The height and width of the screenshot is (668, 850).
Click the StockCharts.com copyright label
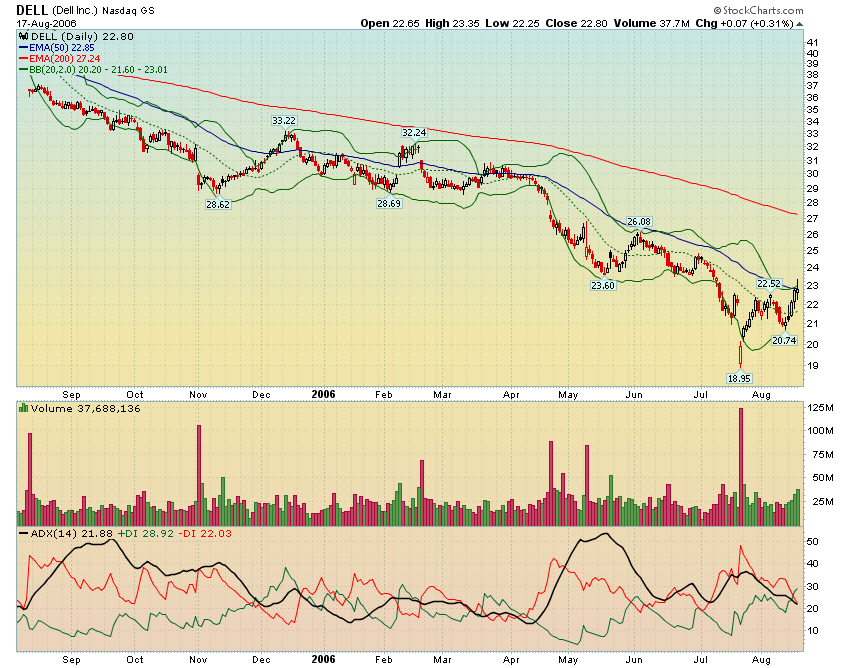click(758, 10)
